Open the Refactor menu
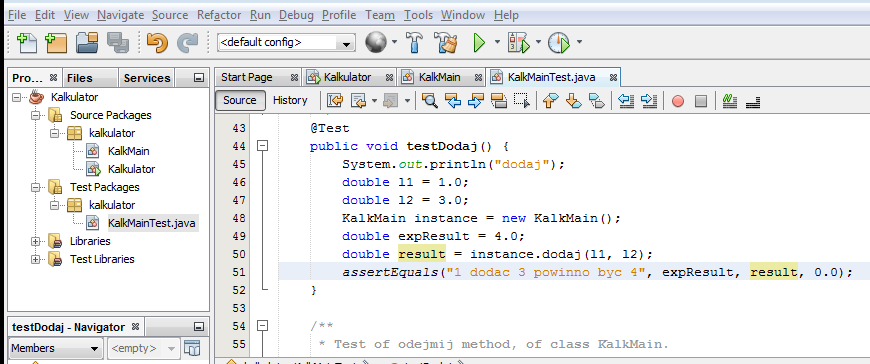 tap(219, 15)
